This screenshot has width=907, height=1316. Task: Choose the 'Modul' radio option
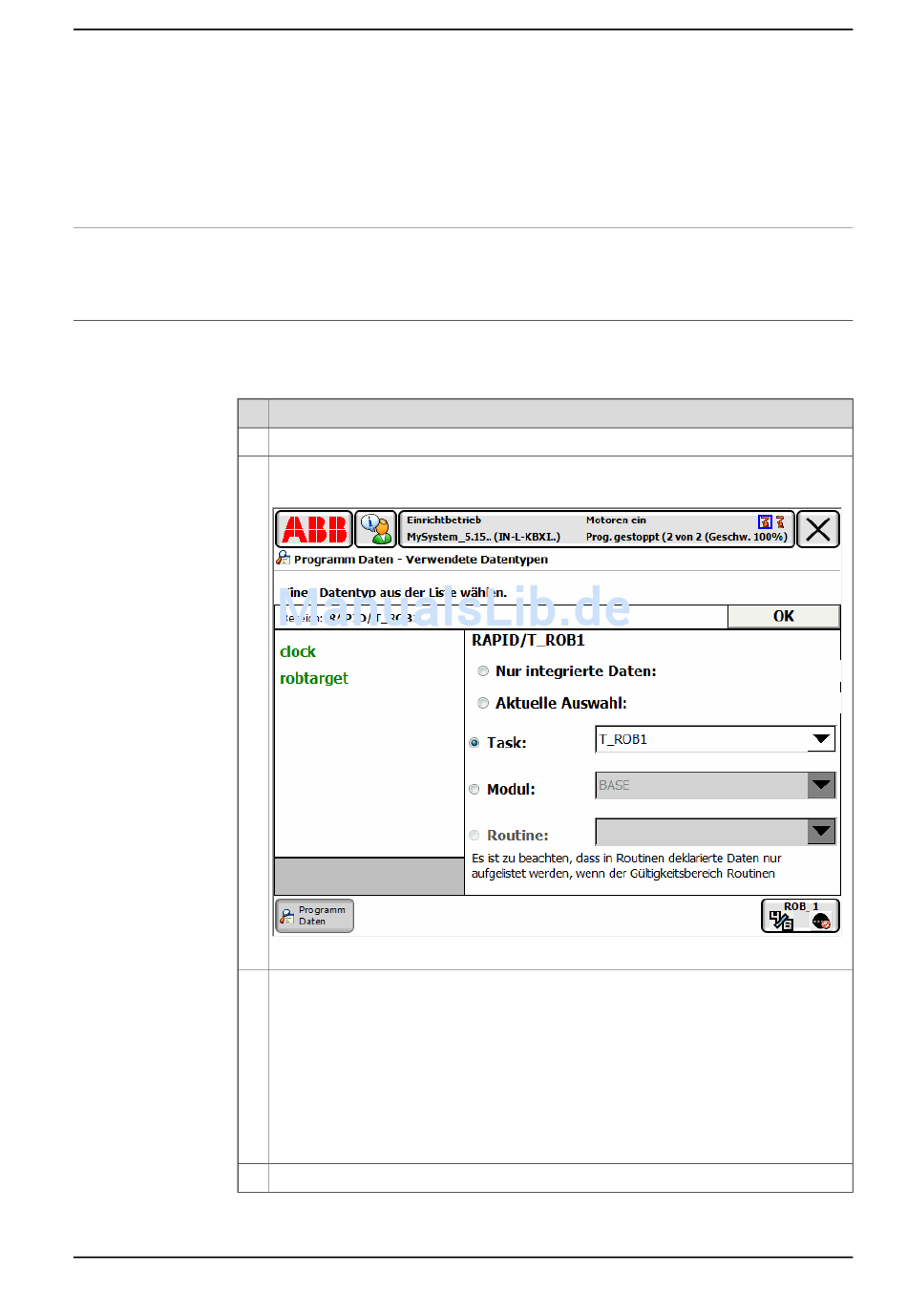pos(475,790)
